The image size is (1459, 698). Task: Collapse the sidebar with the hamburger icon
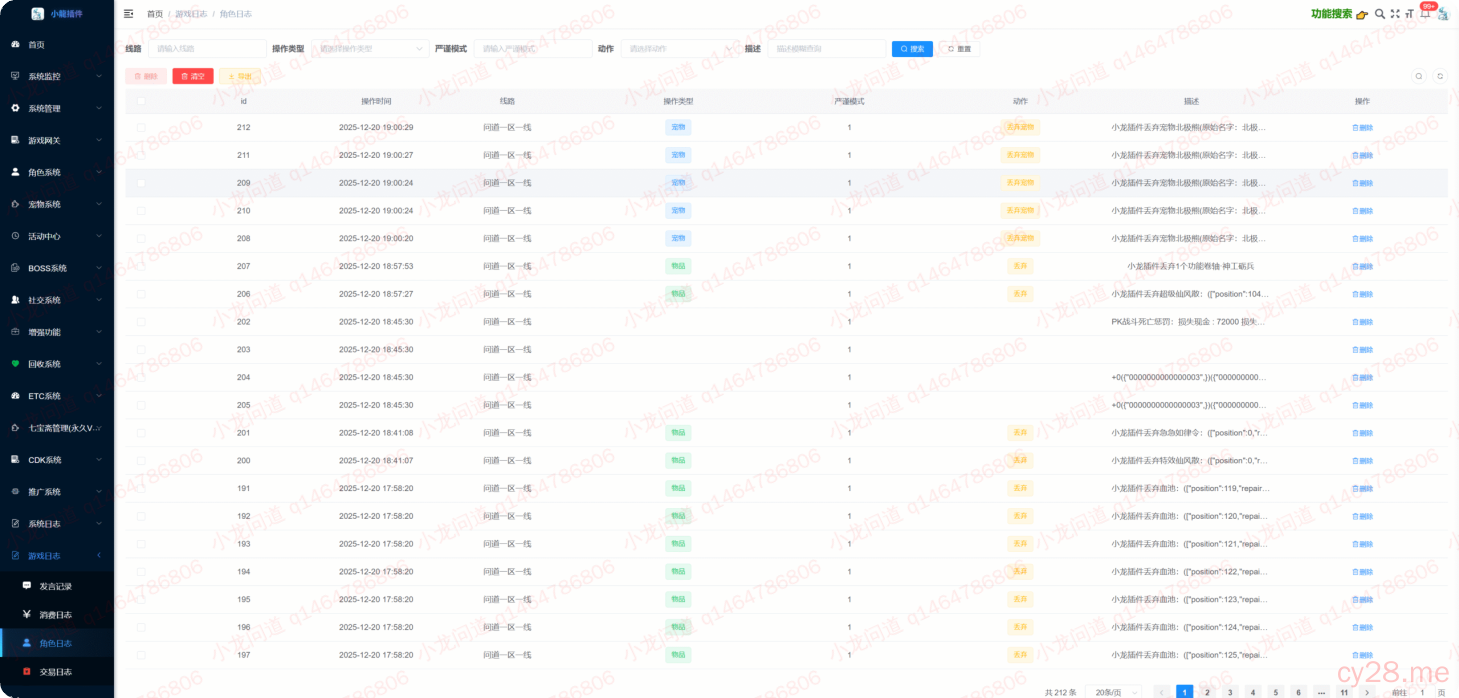tap(128, 14)
